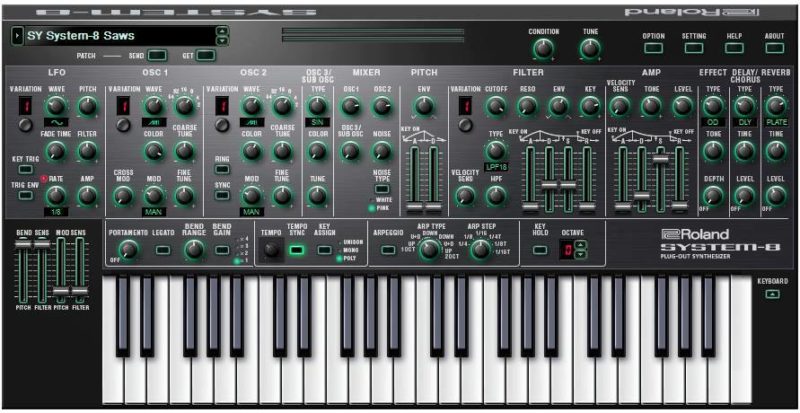Click the FILTER TYPE knob above LPF18

click(x=495, y=151)
